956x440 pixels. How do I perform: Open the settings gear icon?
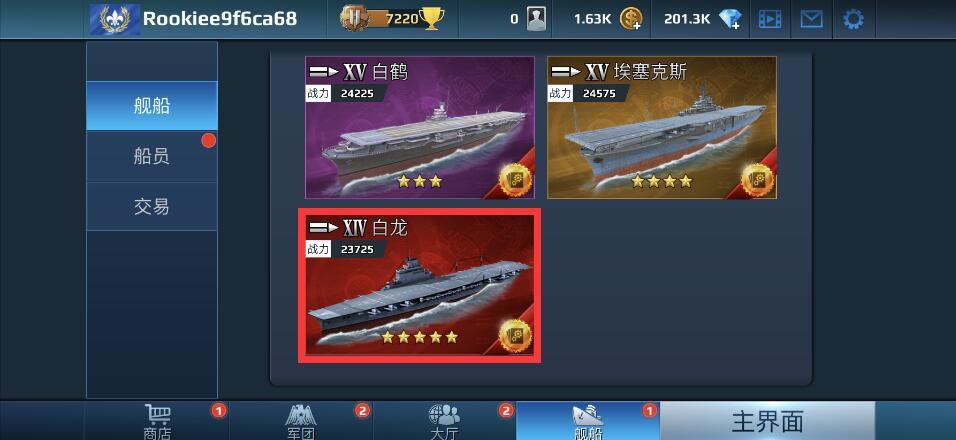(x=853, y=20)
